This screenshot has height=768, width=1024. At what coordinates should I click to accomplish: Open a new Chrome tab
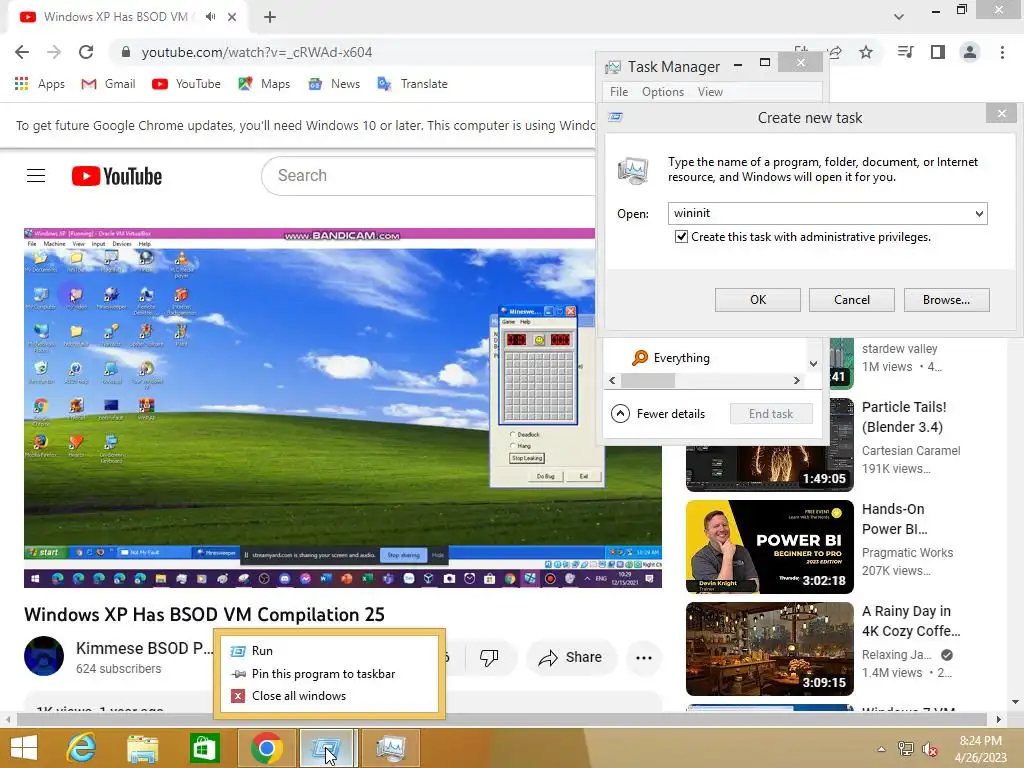[270, 17]
